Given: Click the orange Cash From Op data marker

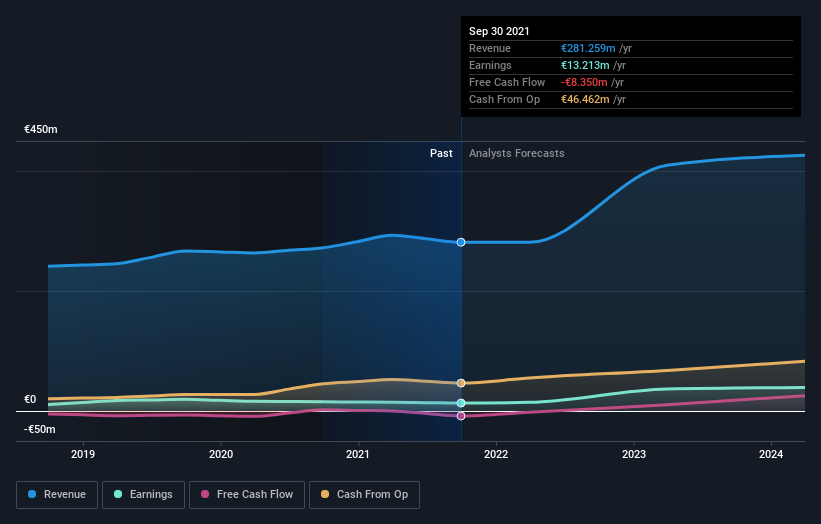Looking at the screenshot, I should pyautogui.click(x=461, y=383).
